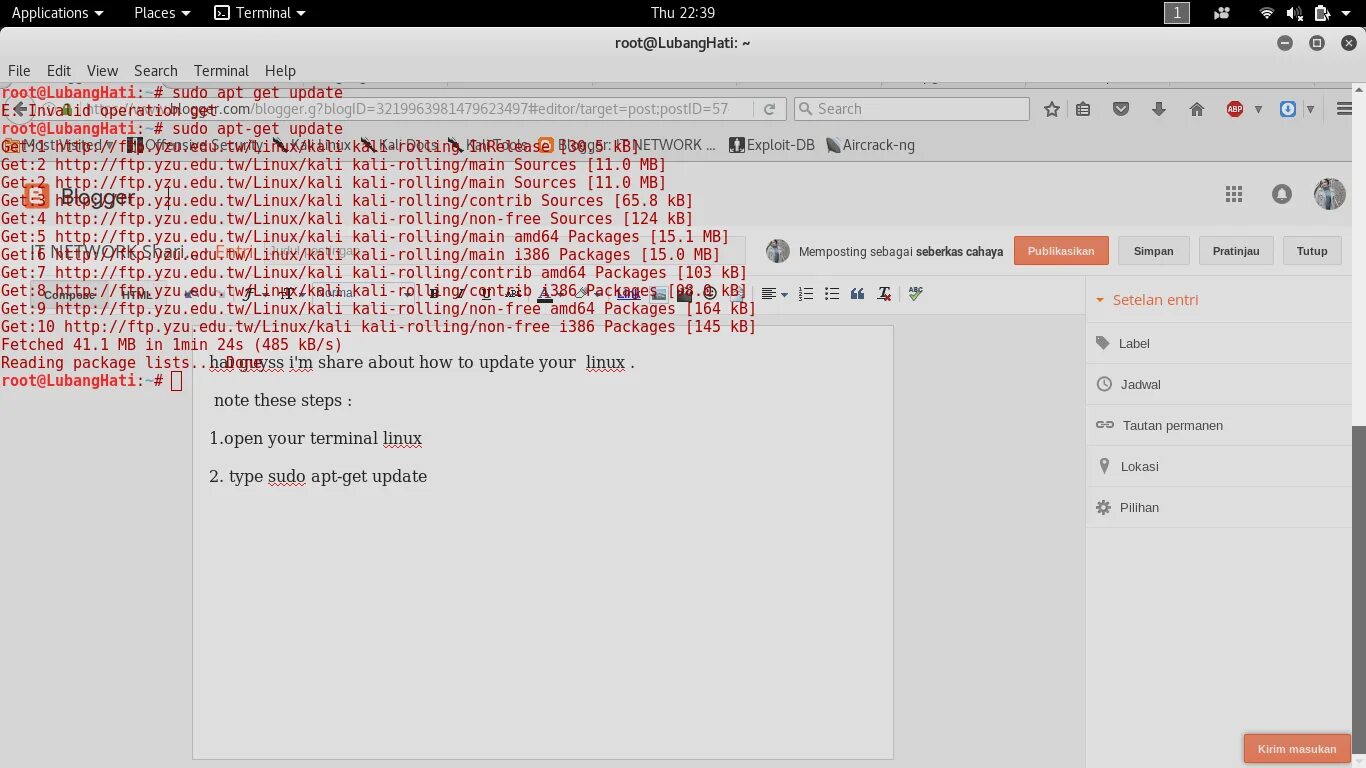Expand download extension dropdown arrow
The image size is (1366, 768).
point(1310,109)
